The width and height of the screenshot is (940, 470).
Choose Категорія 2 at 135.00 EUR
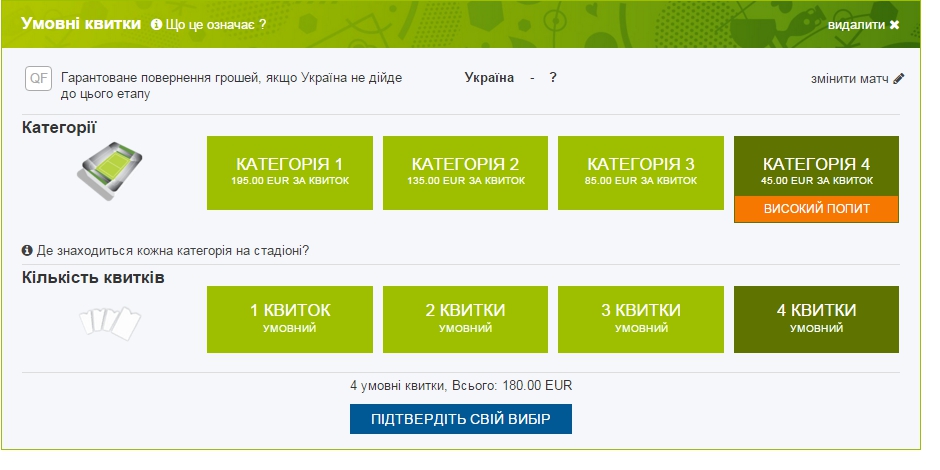point(465,172)
